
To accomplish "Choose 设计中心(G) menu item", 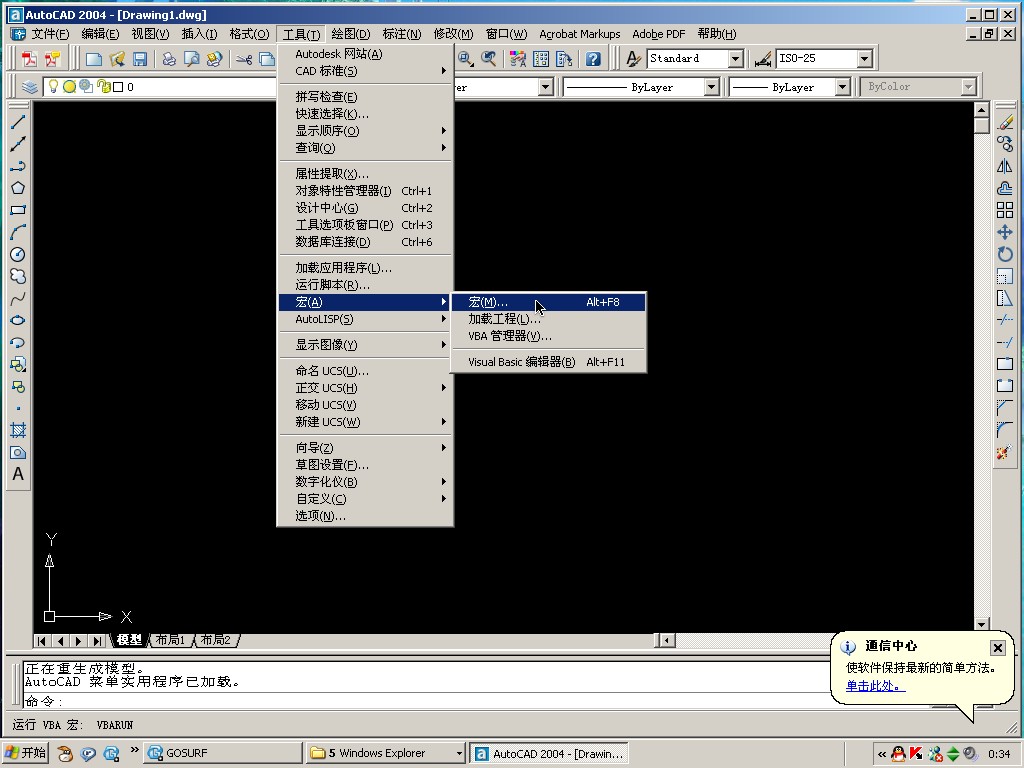I will pyautogui.click(x=366, y=208).
